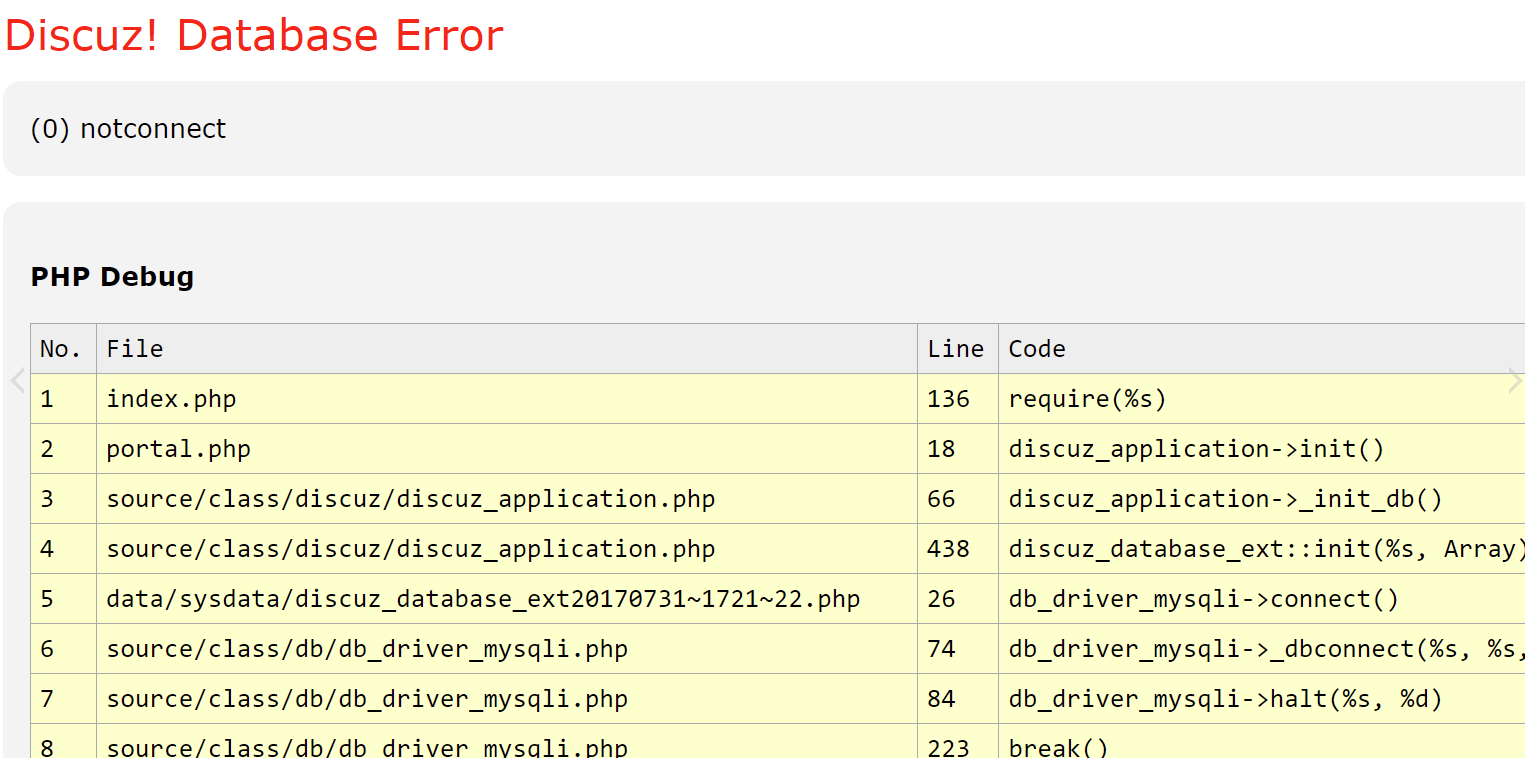Click line number 74 cell
The height and width of the screenshot is (758, 1525).
point(958,649)
